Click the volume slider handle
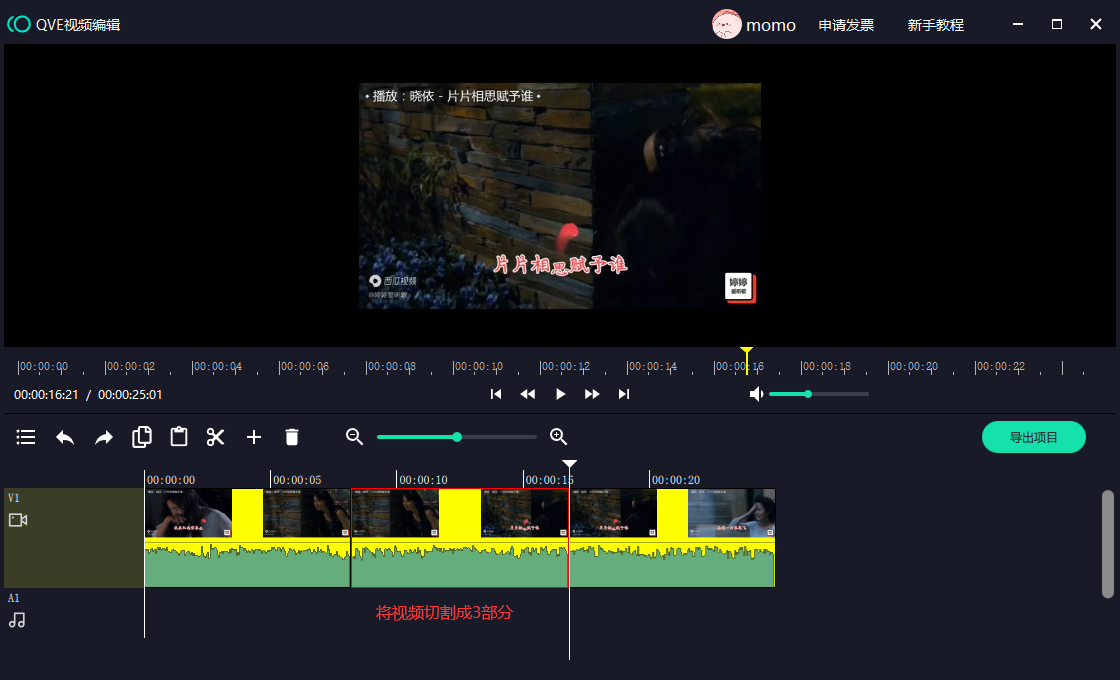Image resolution: width=1120 pixels, height=680 pixels. (808, 394)
